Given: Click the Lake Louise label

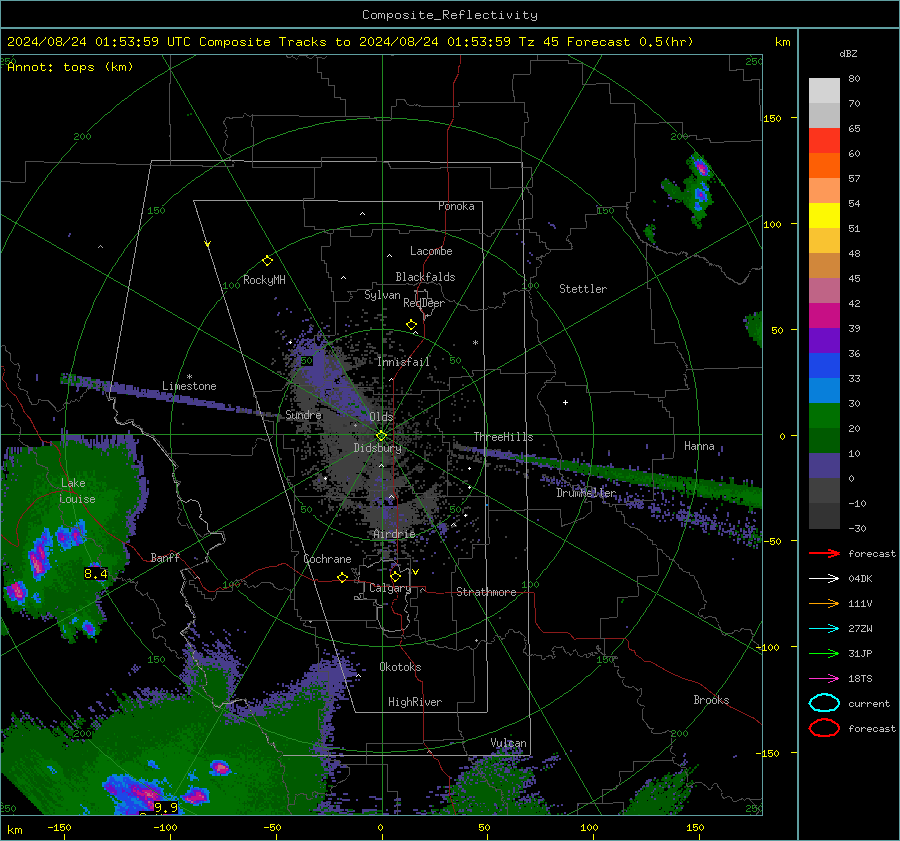Looking at the screenshot, I should click(77, 491).
